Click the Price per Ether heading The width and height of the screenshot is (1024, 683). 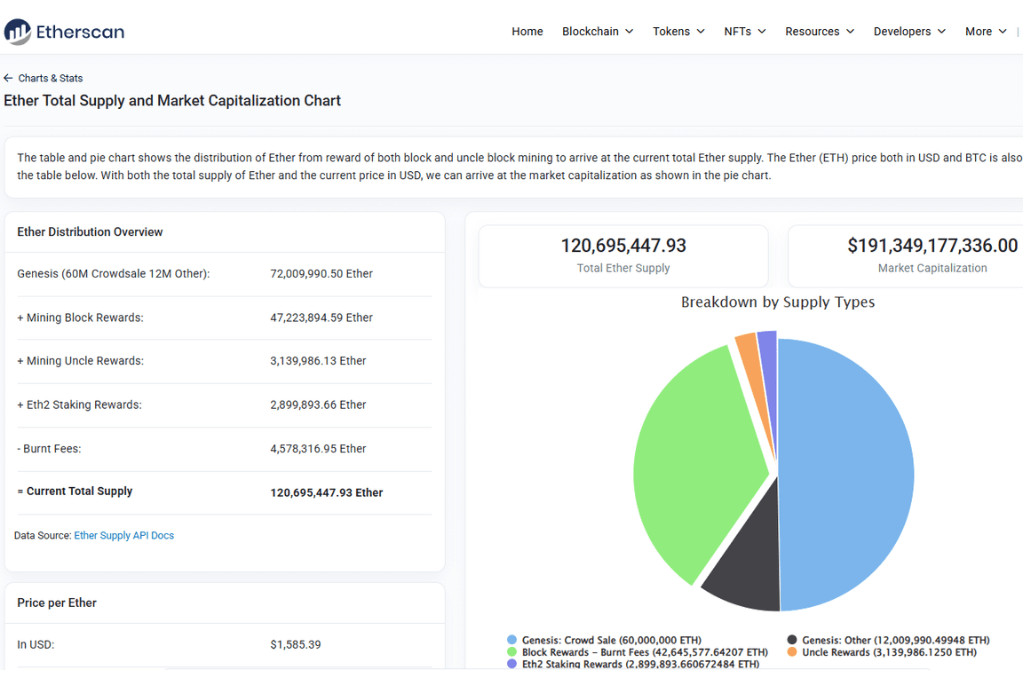[57, 603]
